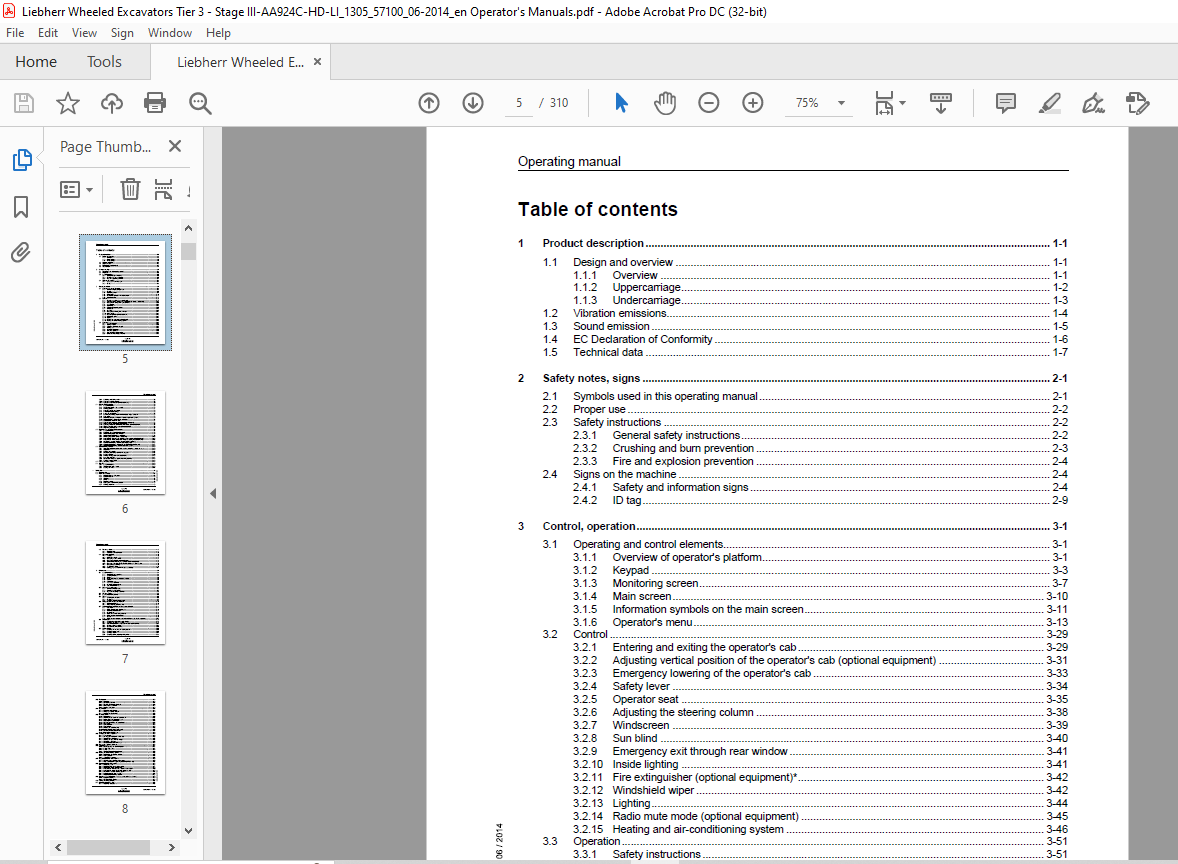Screen dimensions: 1178x864
Task: Click '2.4.2 ID tag' contents entry
Action: point(820,500)
